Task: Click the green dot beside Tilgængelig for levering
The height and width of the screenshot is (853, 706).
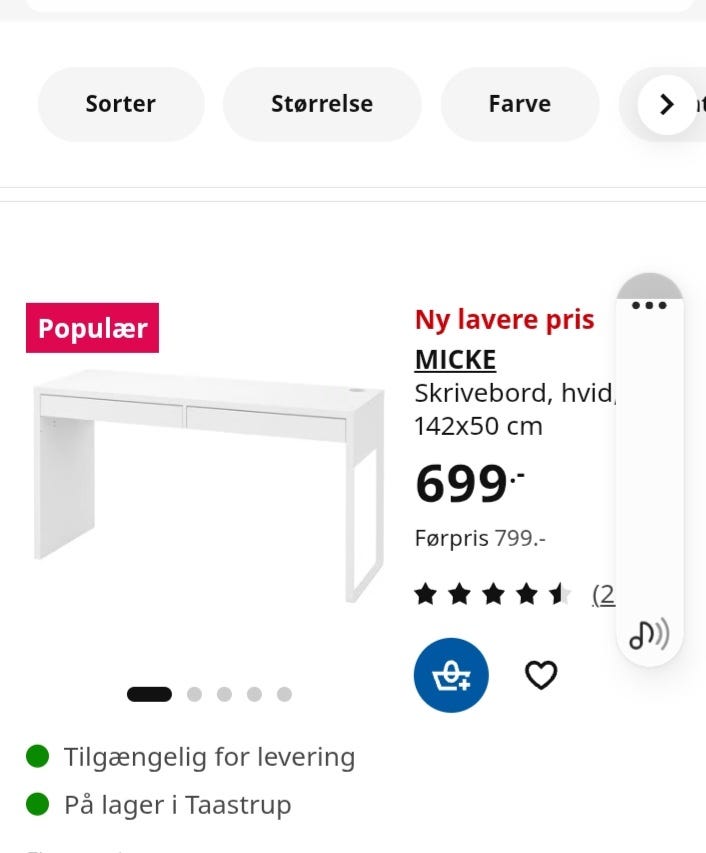Action: 38,756
